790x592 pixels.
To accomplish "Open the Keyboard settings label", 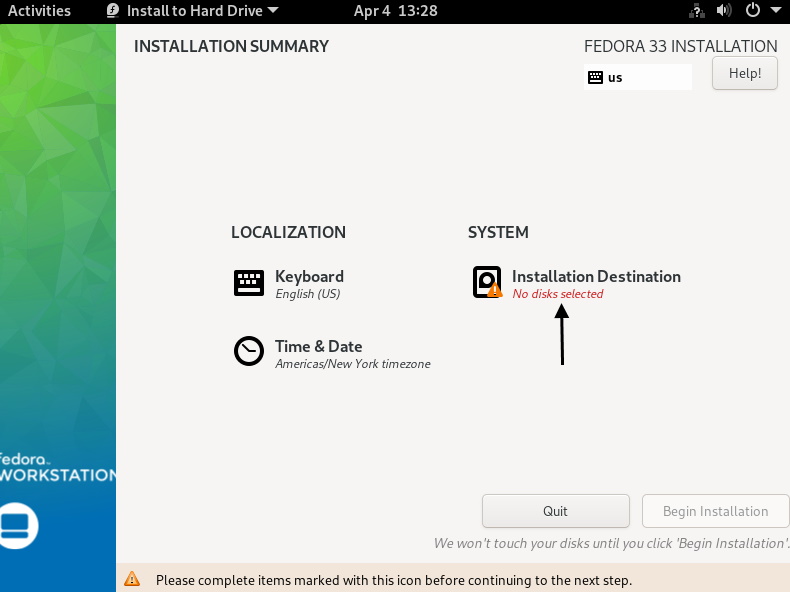I will (x=309, y=276).
